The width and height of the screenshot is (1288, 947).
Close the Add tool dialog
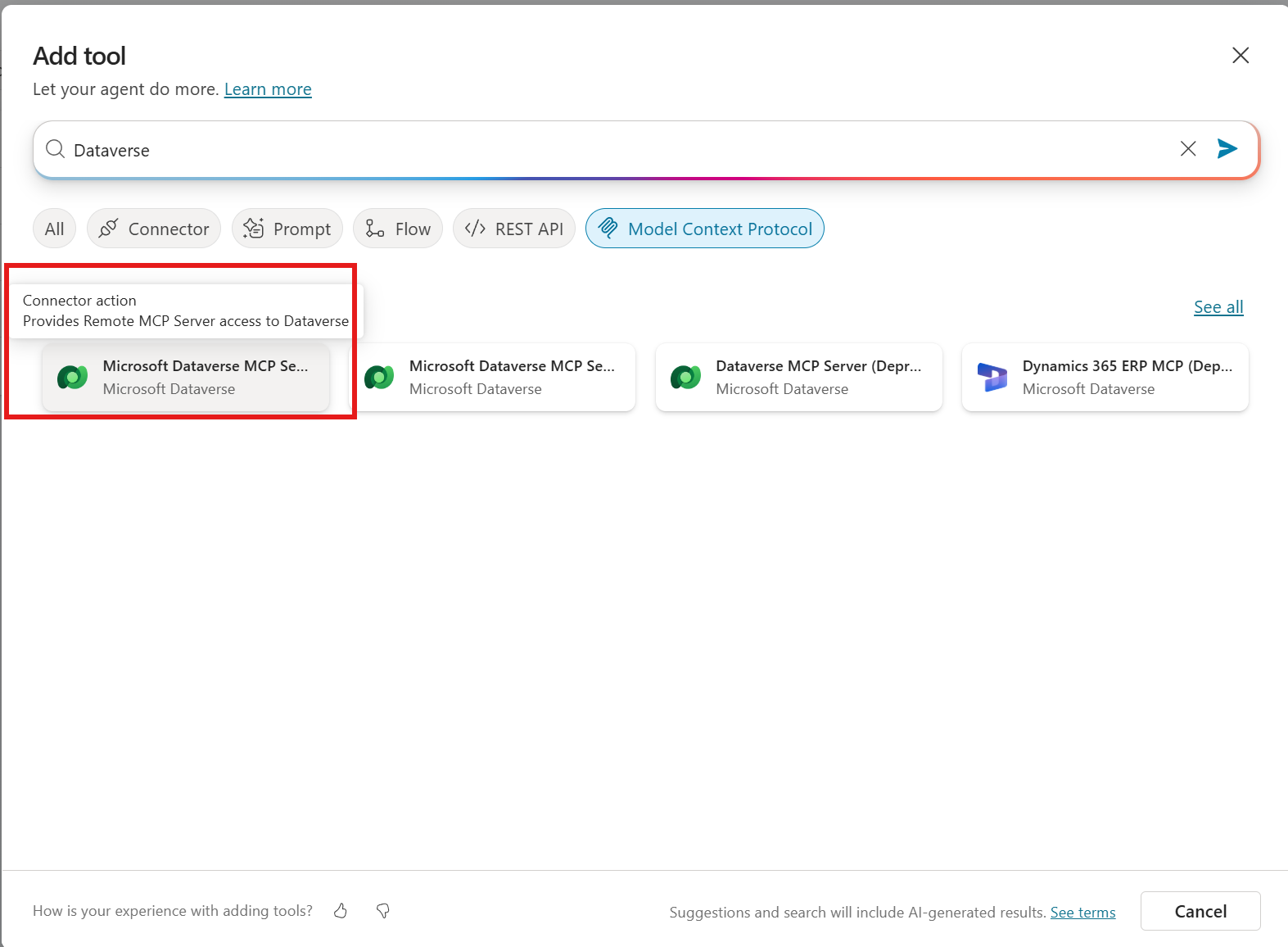[1241, 55]
